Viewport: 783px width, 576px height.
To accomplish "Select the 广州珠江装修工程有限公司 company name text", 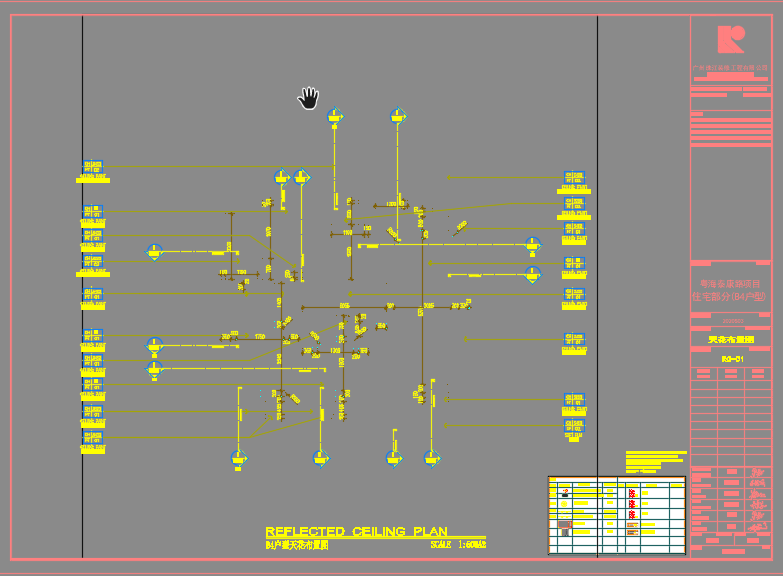I will (730, 67).
